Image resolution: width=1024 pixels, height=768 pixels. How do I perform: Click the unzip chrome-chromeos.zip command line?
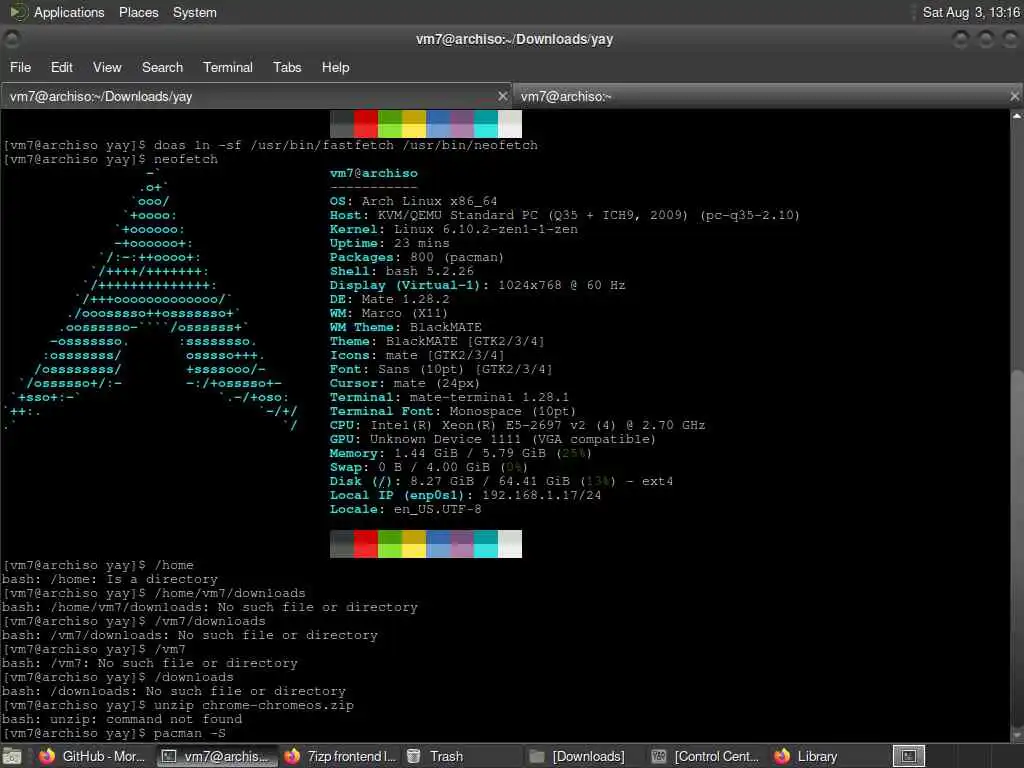point(178,705)
